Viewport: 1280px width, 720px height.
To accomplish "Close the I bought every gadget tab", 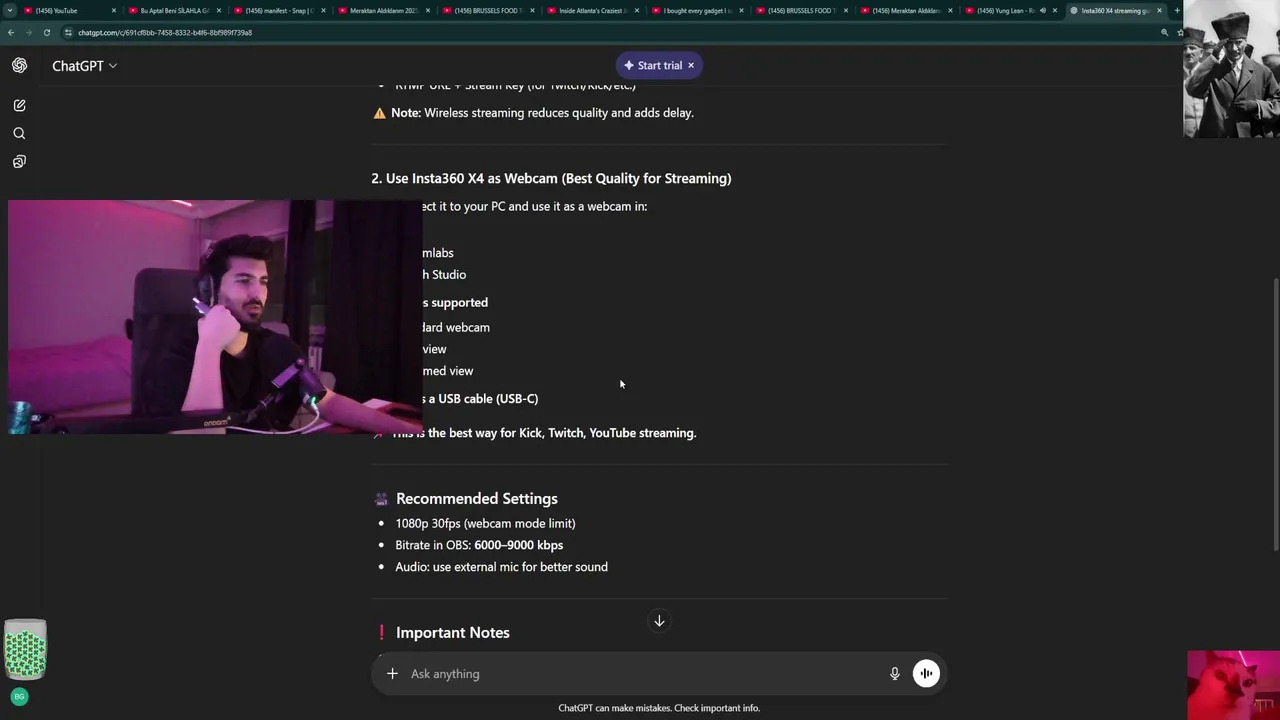I will coord(741,10).
